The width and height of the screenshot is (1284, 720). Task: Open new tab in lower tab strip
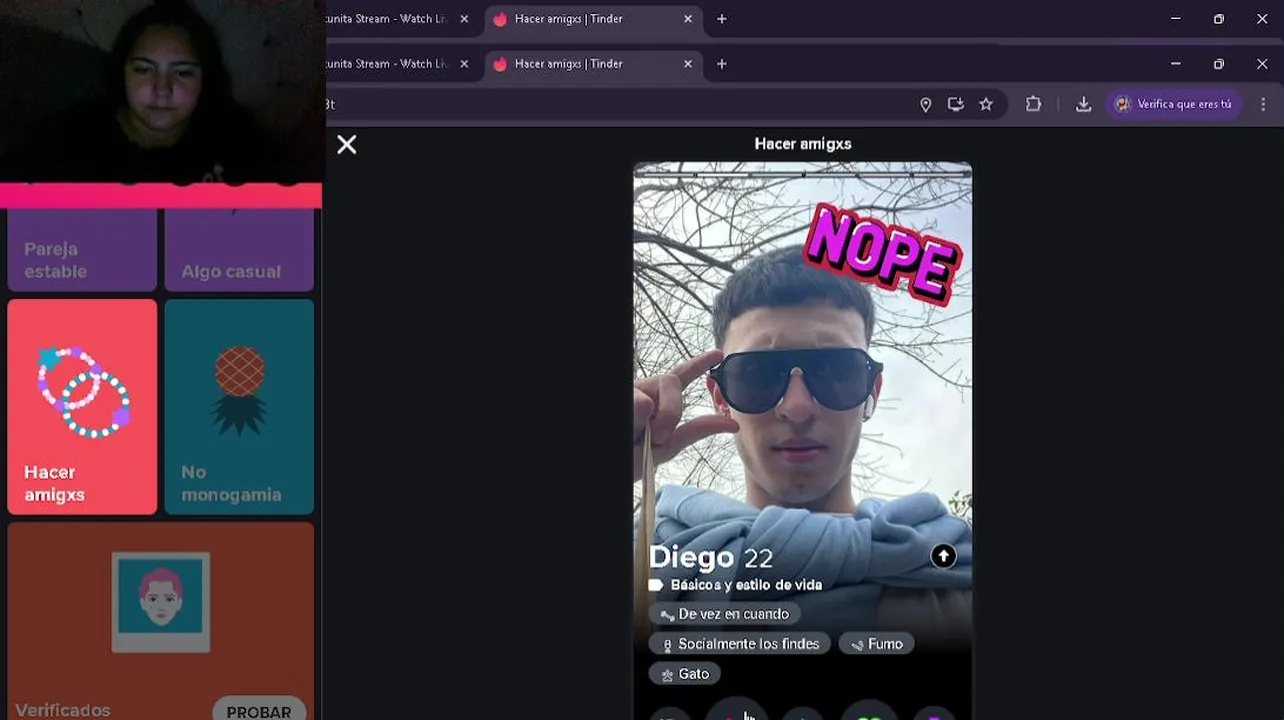722,64
